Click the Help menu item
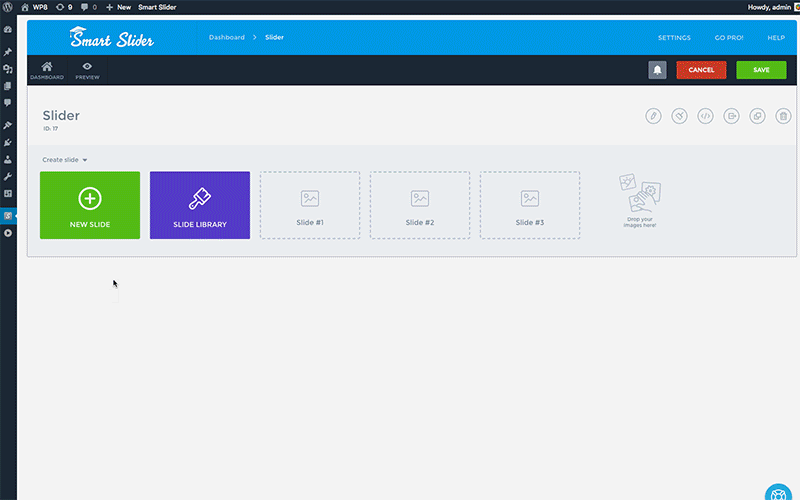Image resolution: width=800 pixels, height=500 pixels. (775, 38)
